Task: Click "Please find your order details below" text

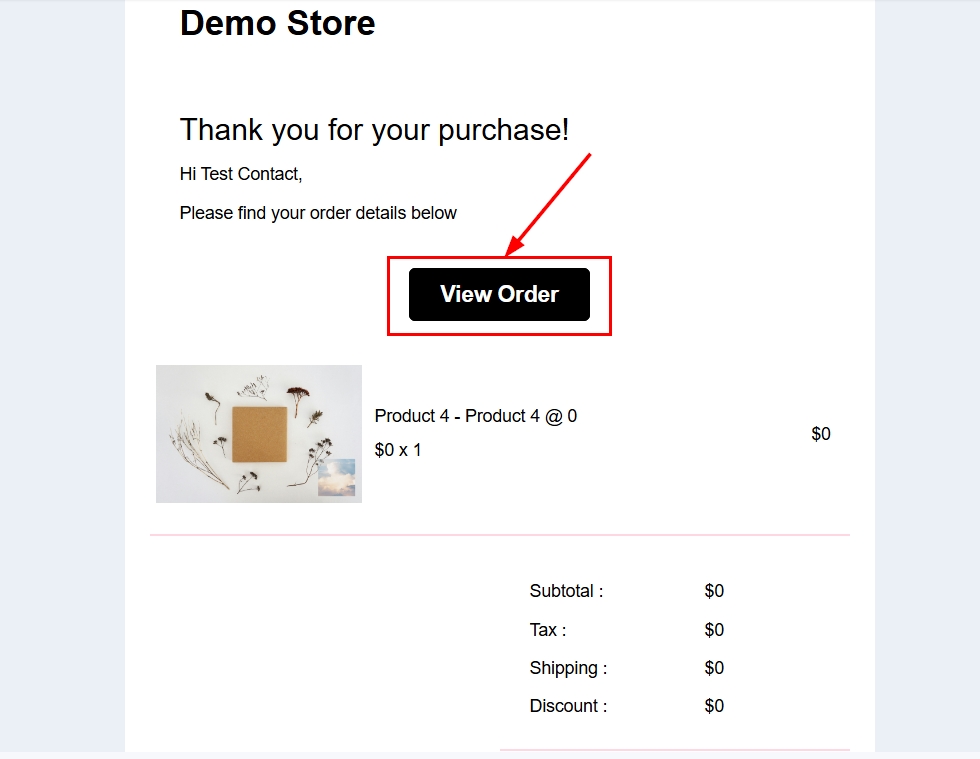Action: (318, 213)
